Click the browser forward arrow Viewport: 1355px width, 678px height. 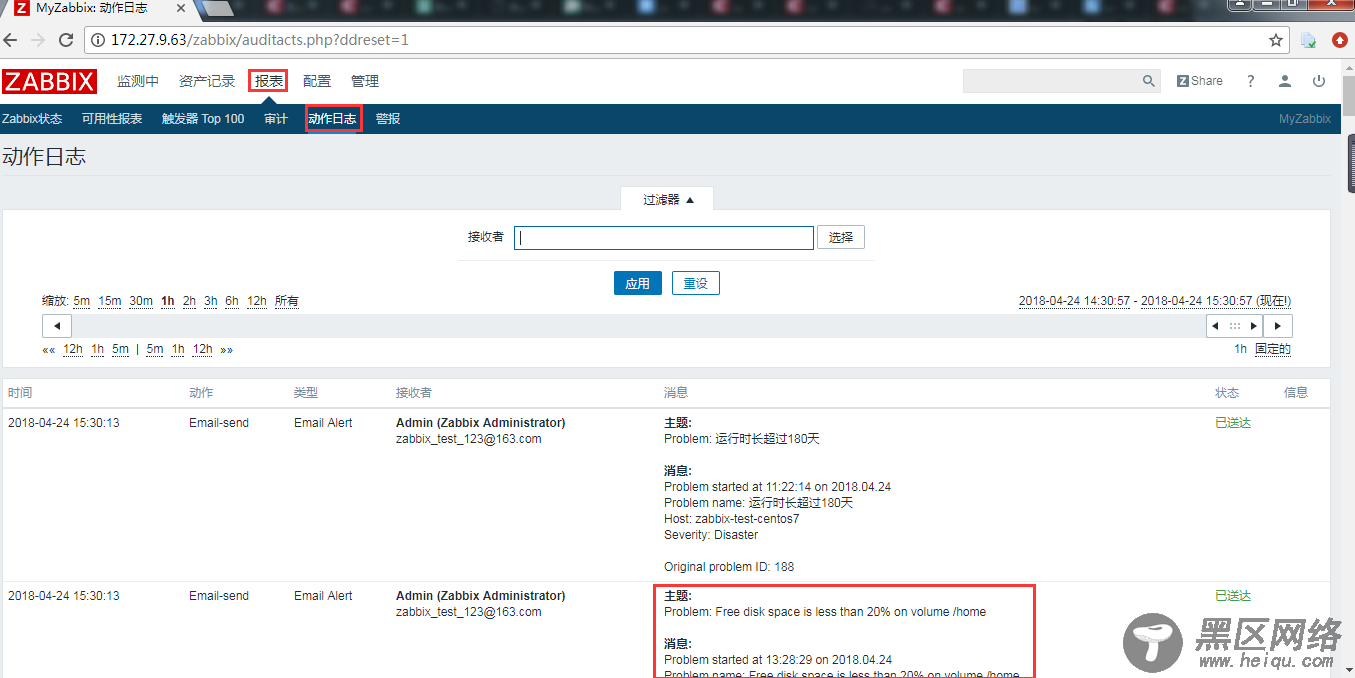pos(38,41)
